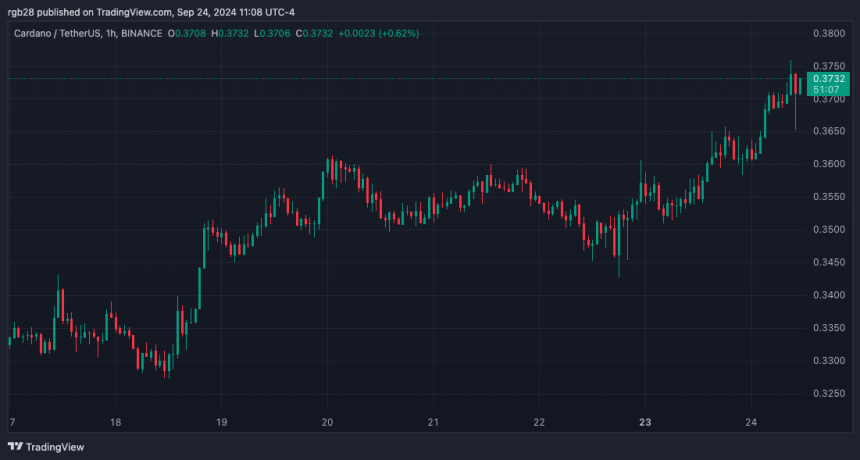The height and width of the screenshot is (460, 860).
Task: Click the High value H0.3732
Action: (x=236, y=33)
